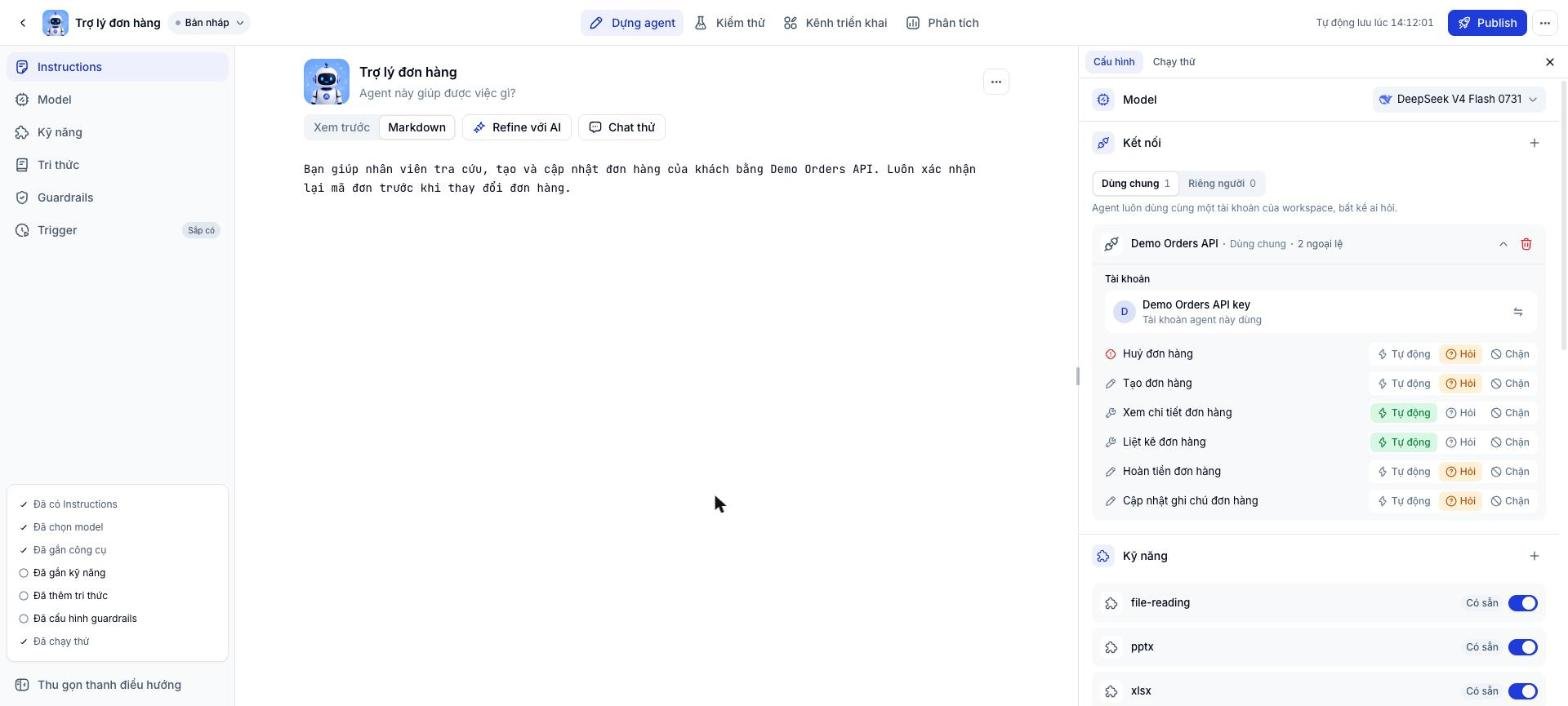Screen dimensions: 1568x706
Task: Click the agent description placeholder field
Action: point(438,93)
